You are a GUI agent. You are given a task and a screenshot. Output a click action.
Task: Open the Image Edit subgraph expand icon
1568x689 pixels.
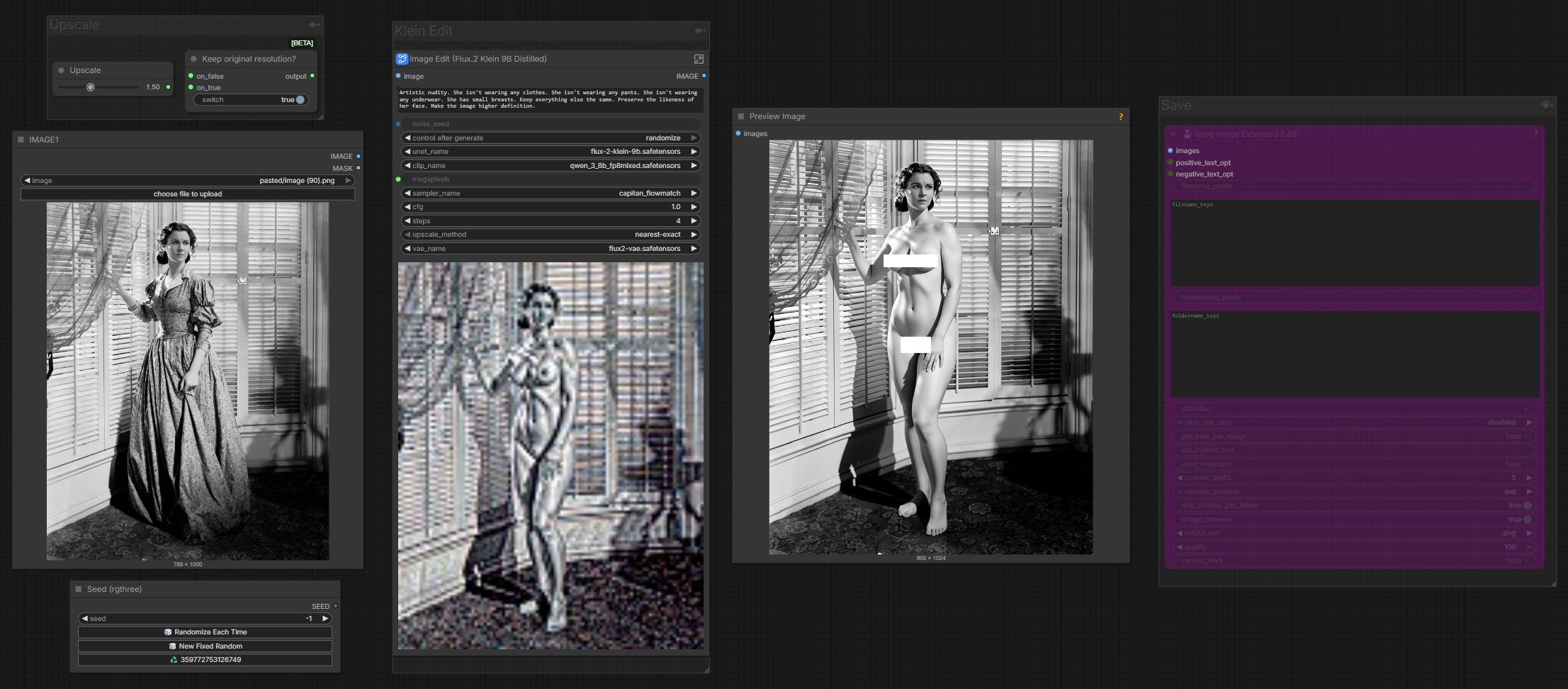699,59
